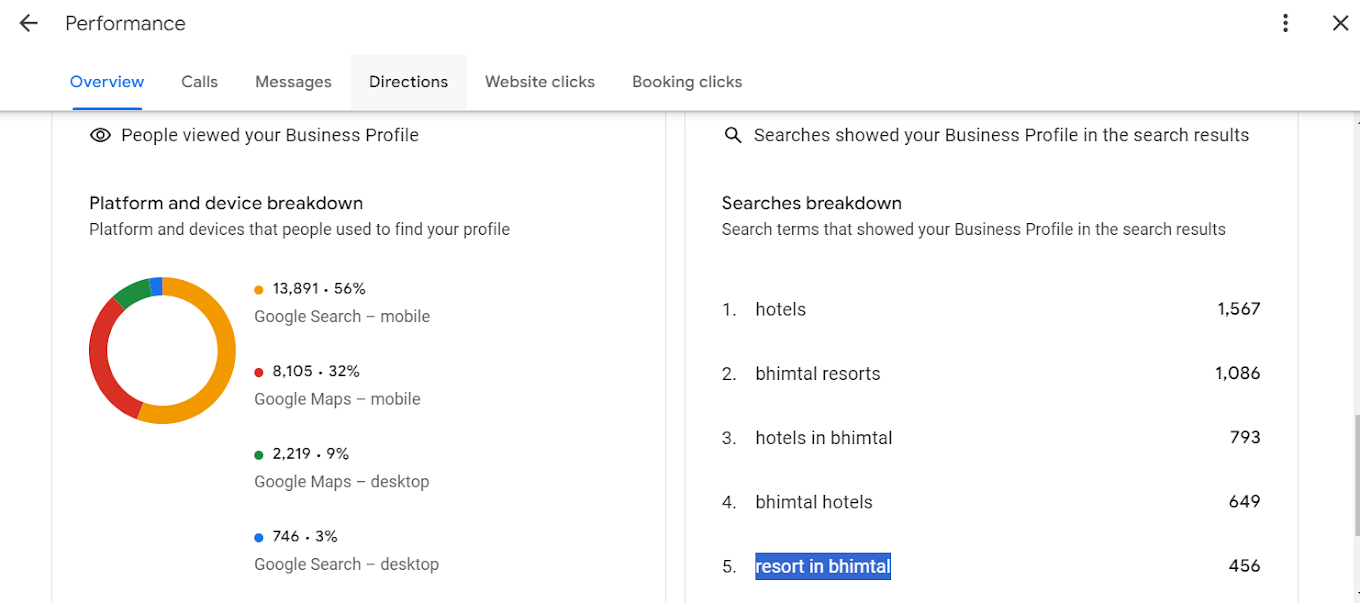Click the red legend dot for Google Maps mobile
This screenshot has height=603, width=1360.
coord(260,371)
